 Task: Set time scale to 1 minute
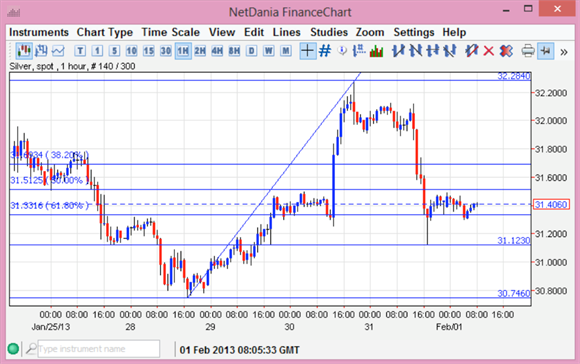pyautogui.click(x=97, y=51)
